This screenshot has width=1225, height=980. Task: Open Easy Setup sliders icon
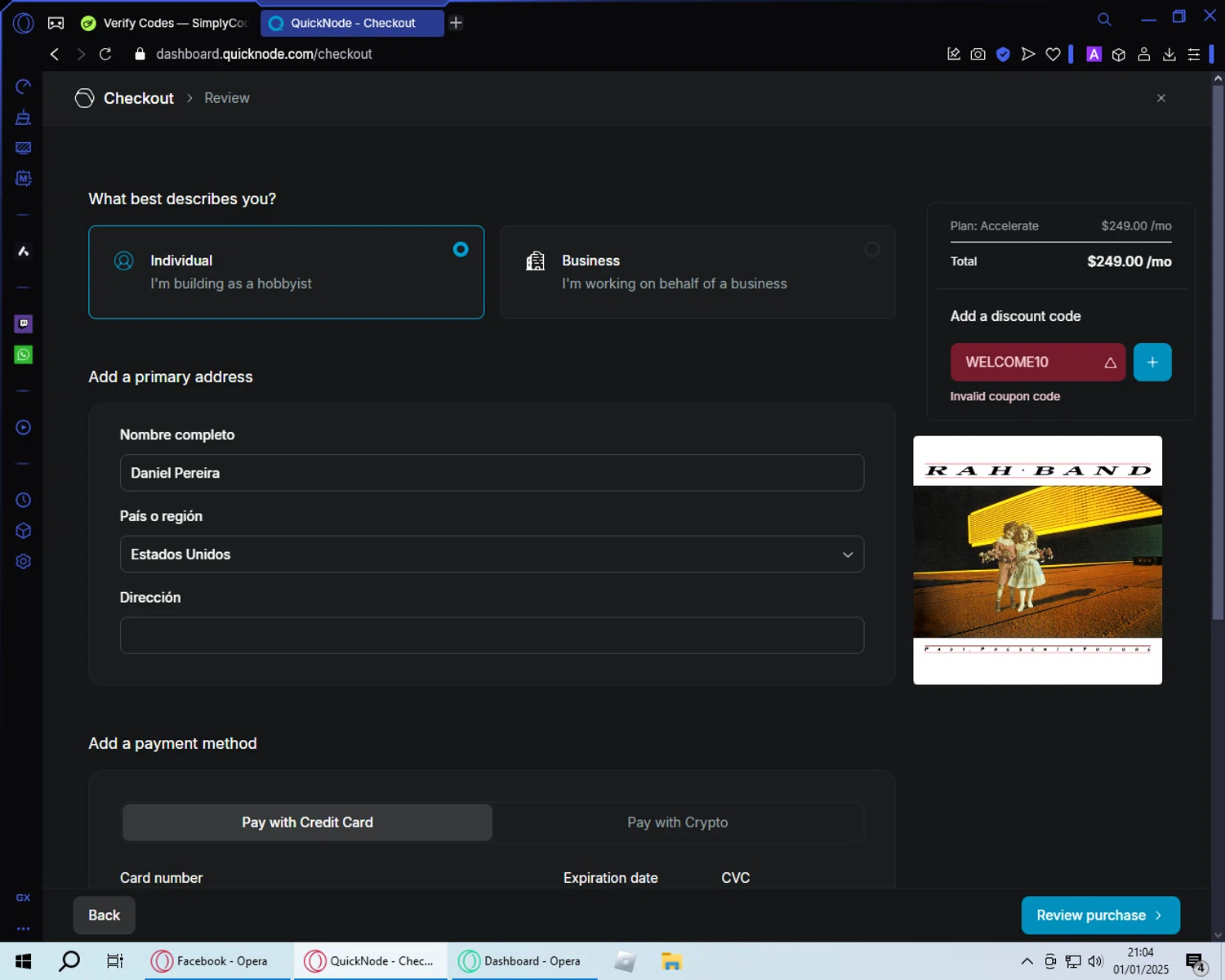click(x=1194, y=54)
